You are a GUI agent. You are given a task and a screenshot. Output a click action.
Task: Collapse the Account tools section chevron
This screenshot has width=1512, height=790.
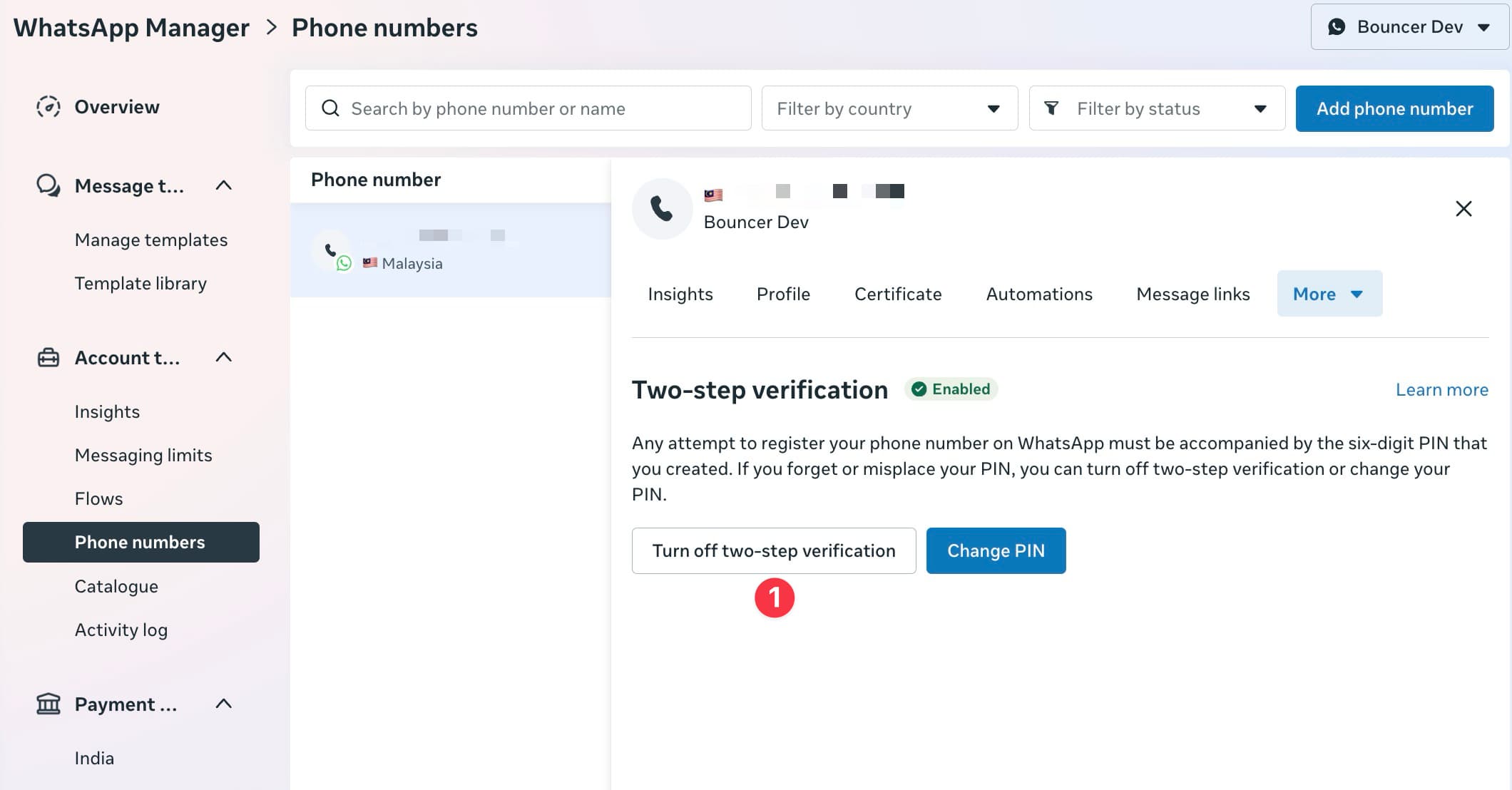pos(224,357)
